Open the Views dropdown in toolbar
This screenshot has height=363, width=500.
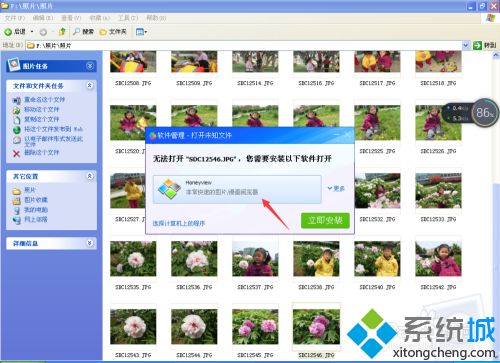141,32
